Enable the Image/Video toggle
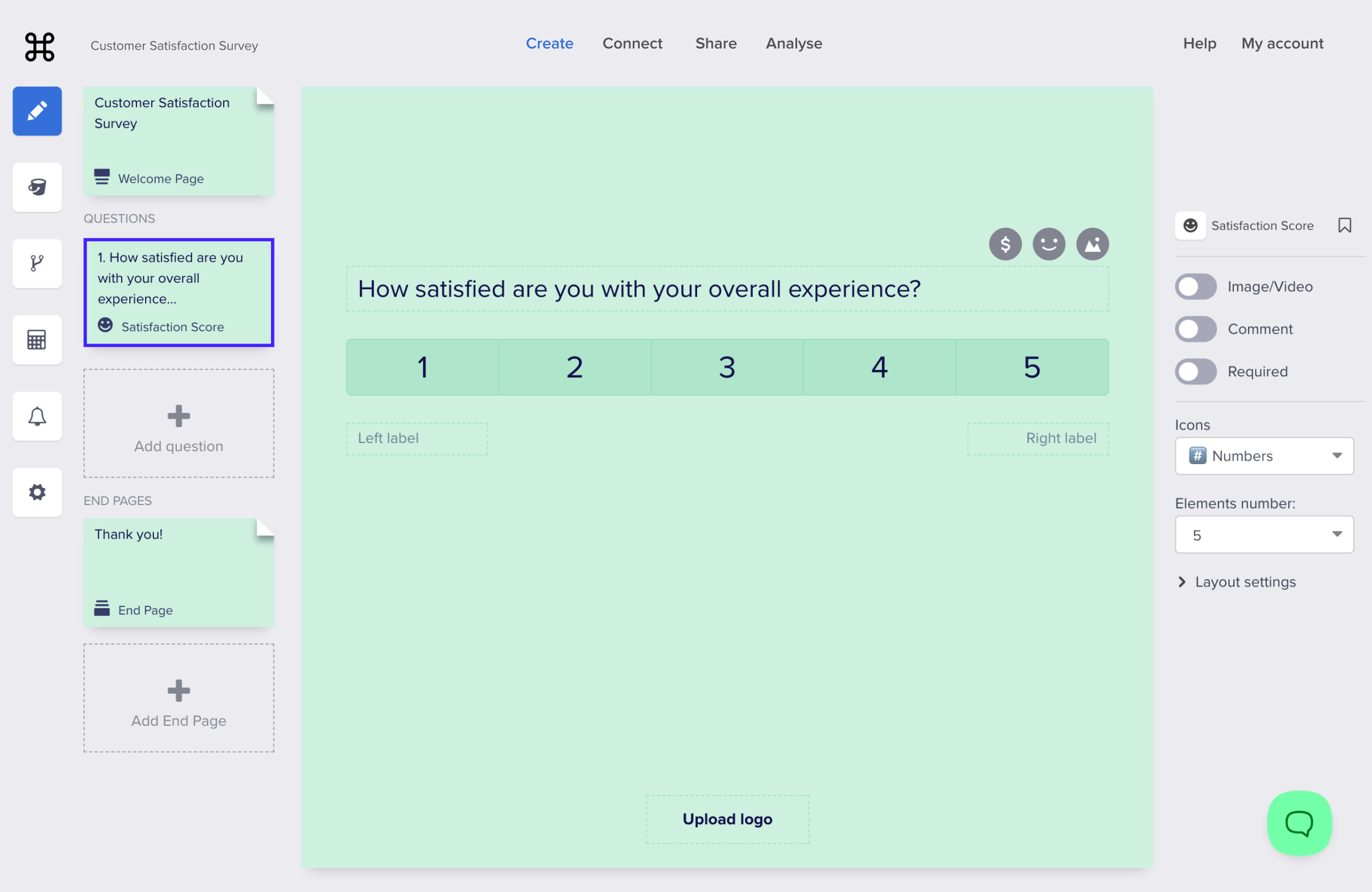This screenshot has height=892, width=1372. click(1195, 287)
